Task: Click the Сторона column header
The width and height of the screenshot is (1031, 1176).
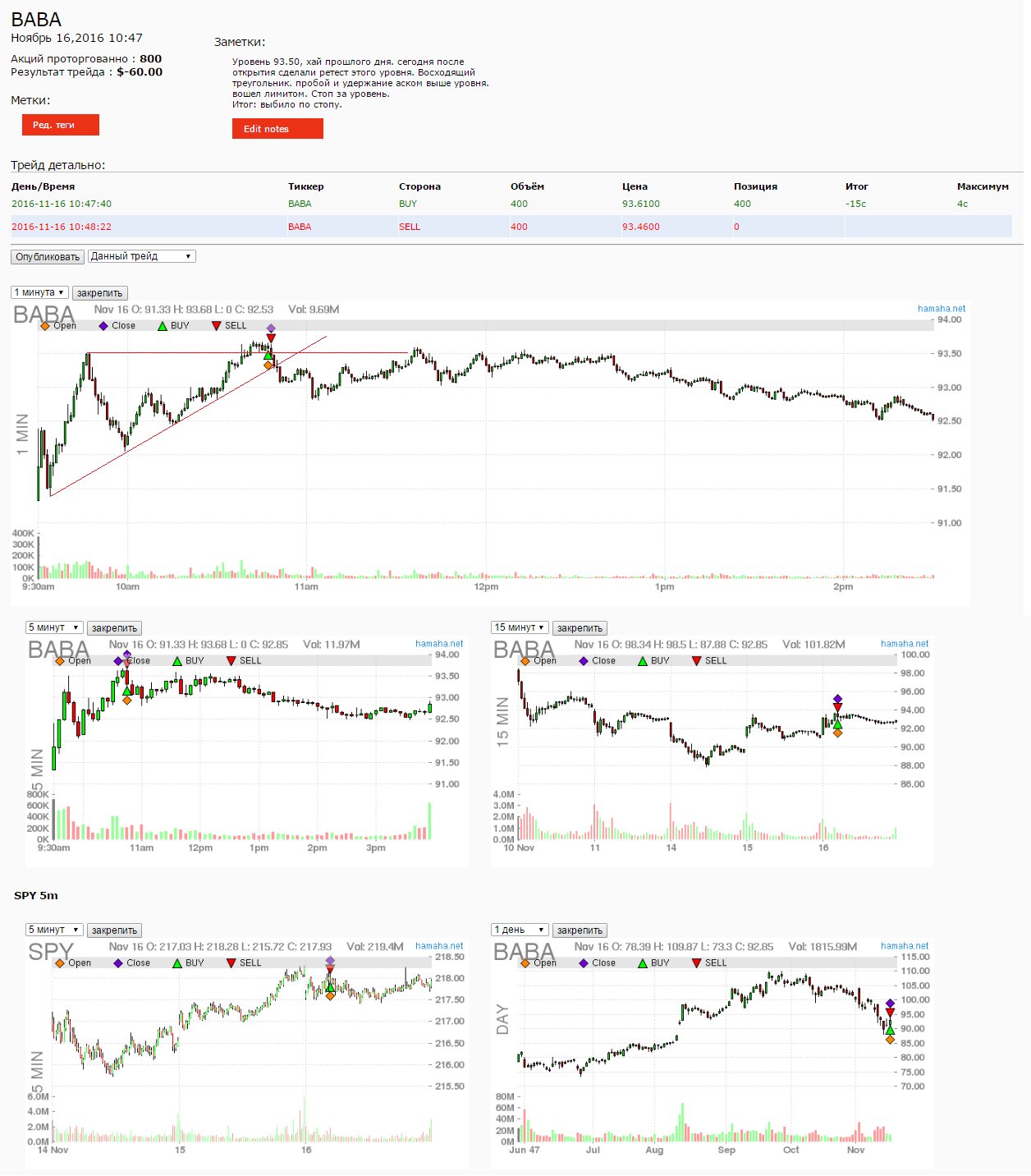Action: coord(419,186)
